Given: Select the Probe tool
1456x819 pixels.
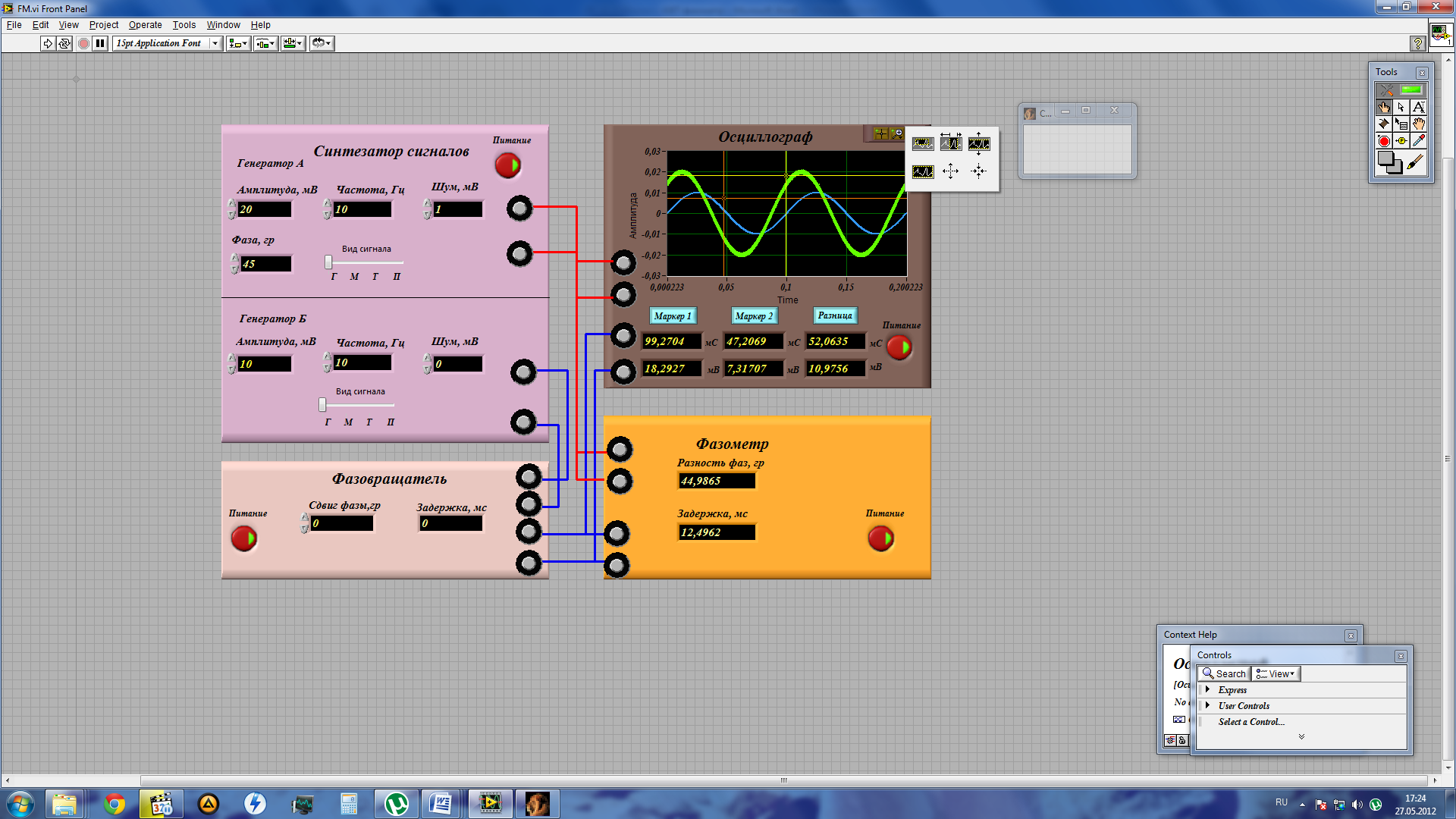Looking at the screenshot, I should [x=1401, y=141].
